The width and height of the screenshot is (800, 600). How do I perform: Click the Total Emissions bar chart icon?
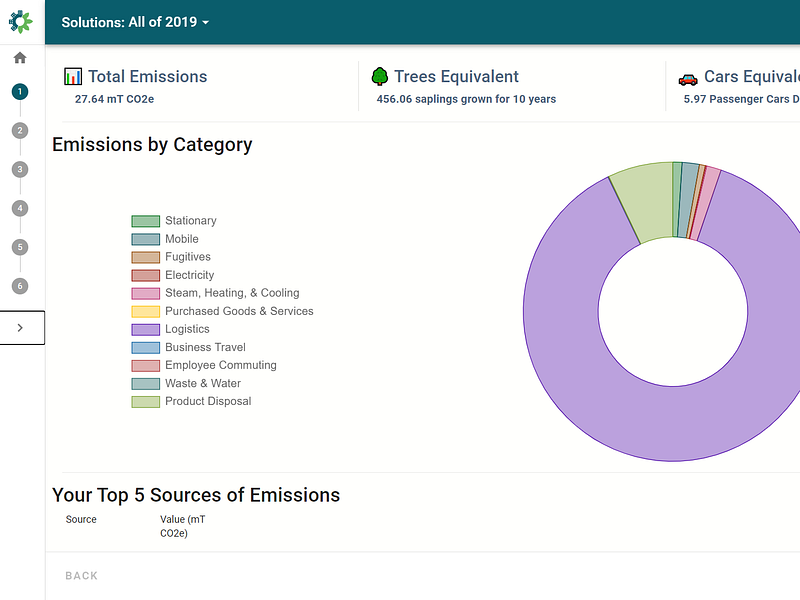73,77
